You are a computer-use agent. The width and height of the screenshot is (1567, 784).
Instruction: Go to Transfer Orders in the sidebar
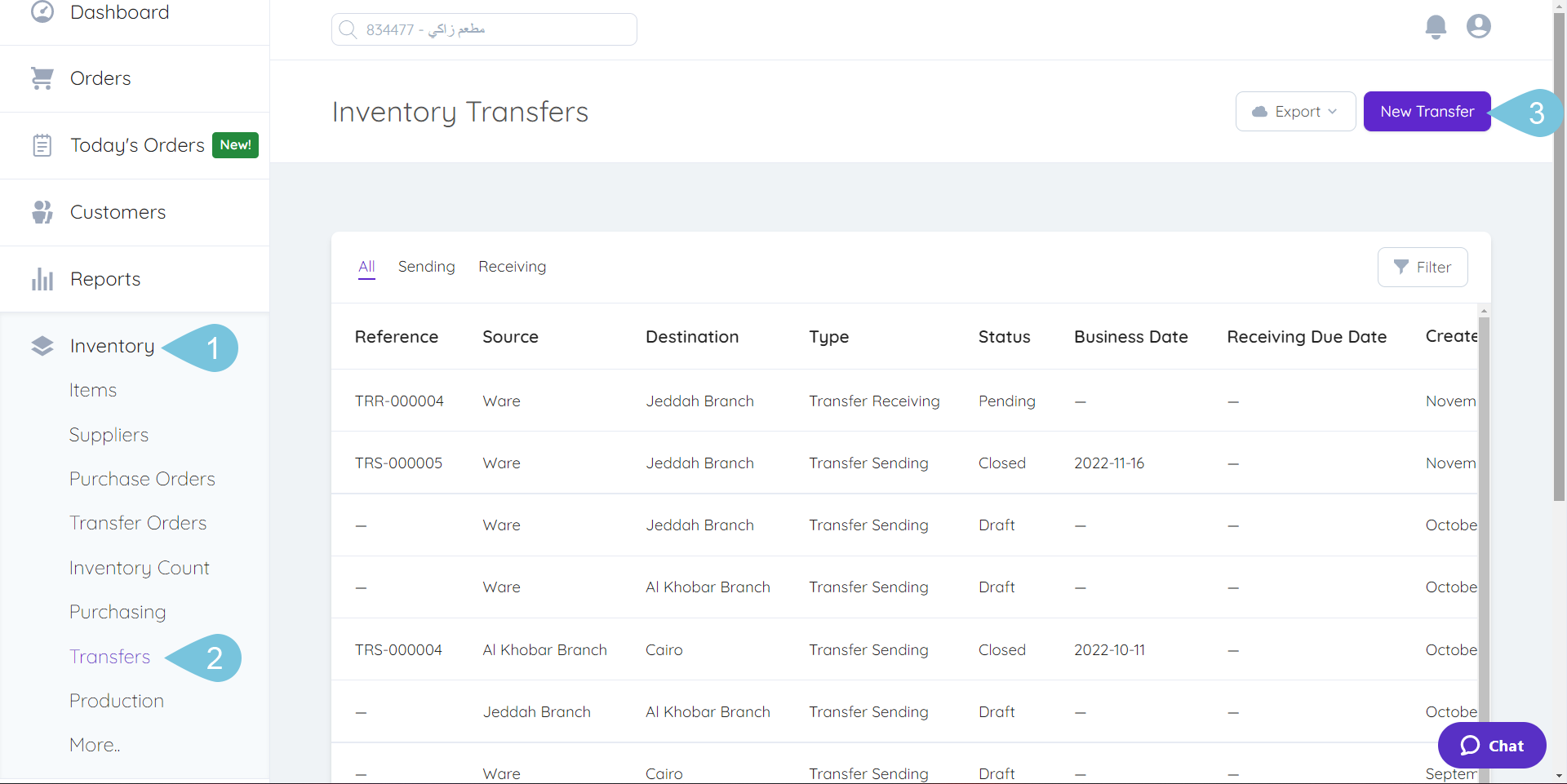137,522
